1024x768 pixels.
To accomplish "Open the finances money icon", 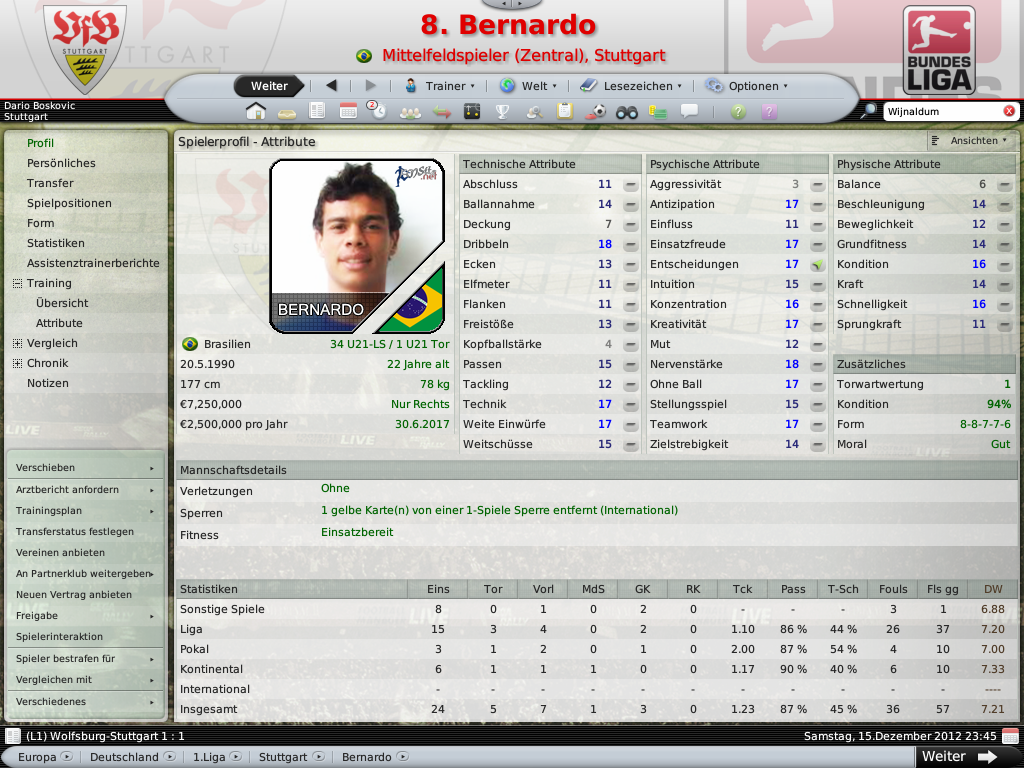I will [657, 112].
